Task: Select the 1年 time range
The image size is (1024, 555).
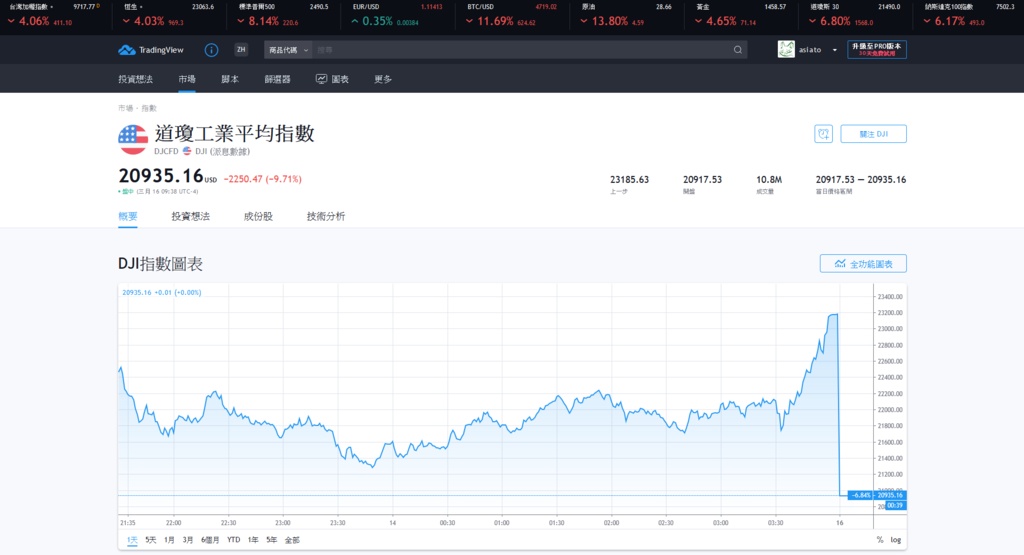Action: tap(253, 540)
